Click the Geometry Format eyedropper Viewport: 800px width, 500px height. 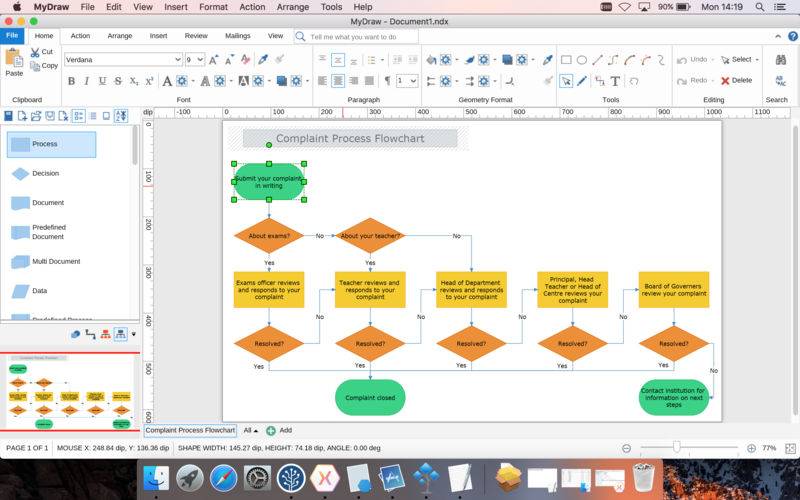pyautogui.click(x=547, y=60)
